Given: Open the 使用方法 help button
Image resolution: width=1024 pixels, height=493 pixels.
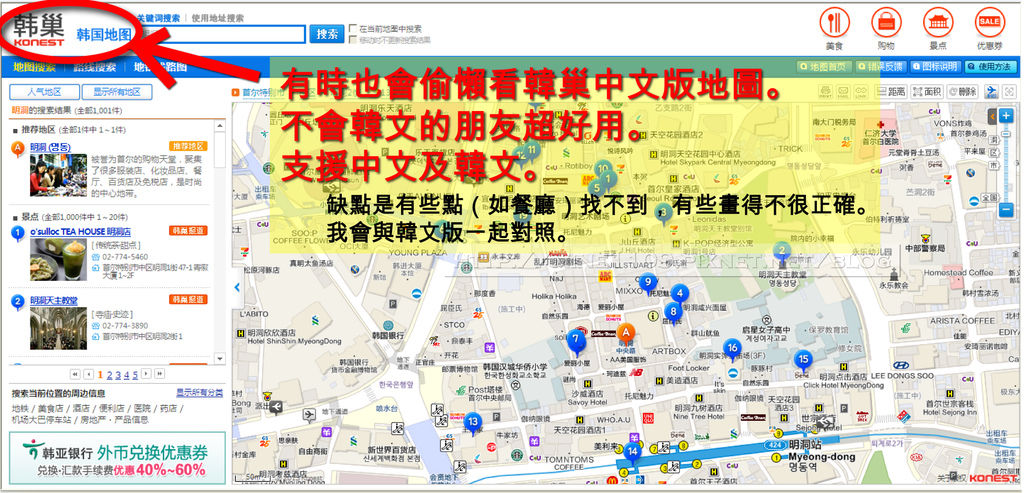Looking at the screenshot, I should (989, 67).
